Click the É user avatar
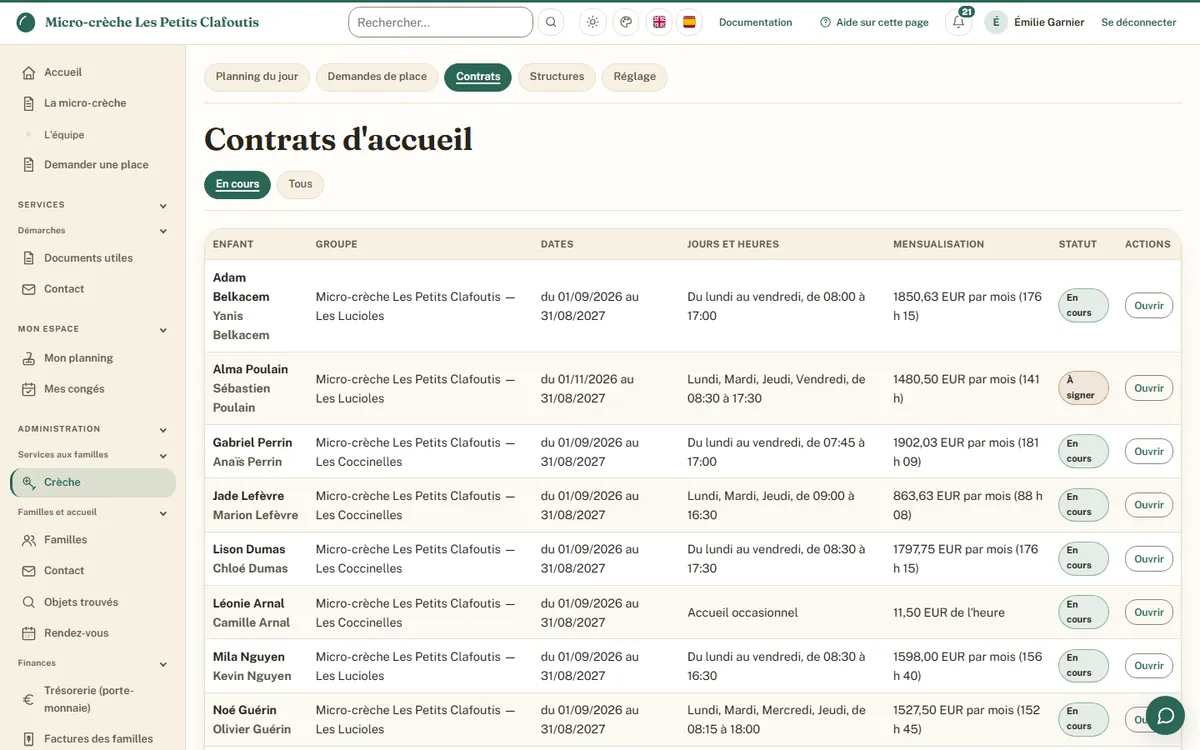 pyautogui.click(x=996, y=22)
